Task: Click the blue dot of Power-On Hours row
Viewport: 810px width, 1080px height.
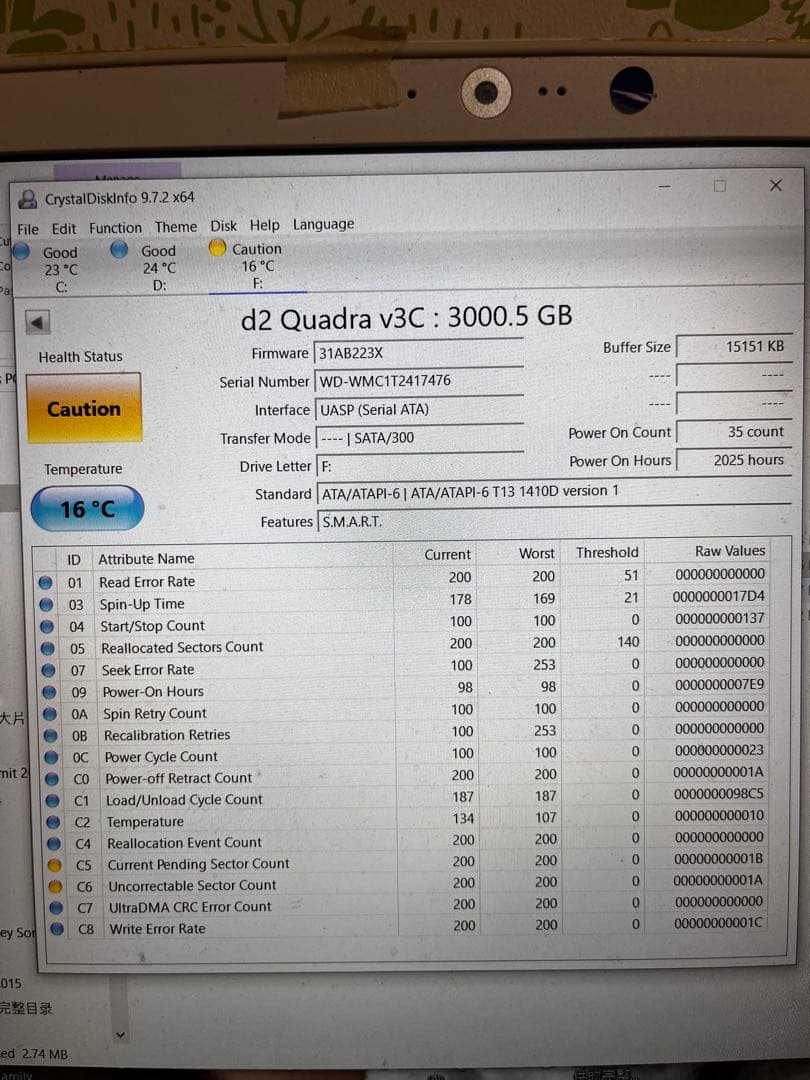Action: (x=49, y=692)
